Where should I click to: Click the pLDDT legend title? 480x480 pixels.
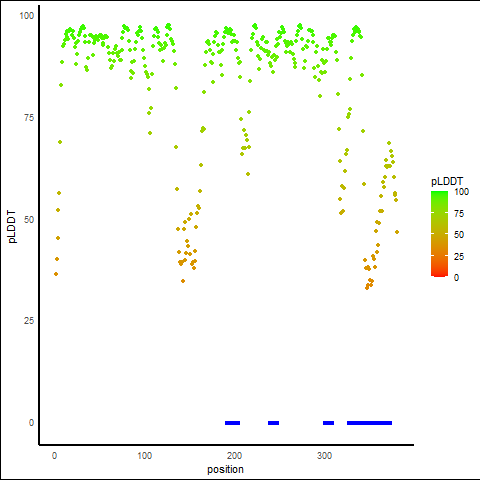pyautogui.click(x=447, y=182)
